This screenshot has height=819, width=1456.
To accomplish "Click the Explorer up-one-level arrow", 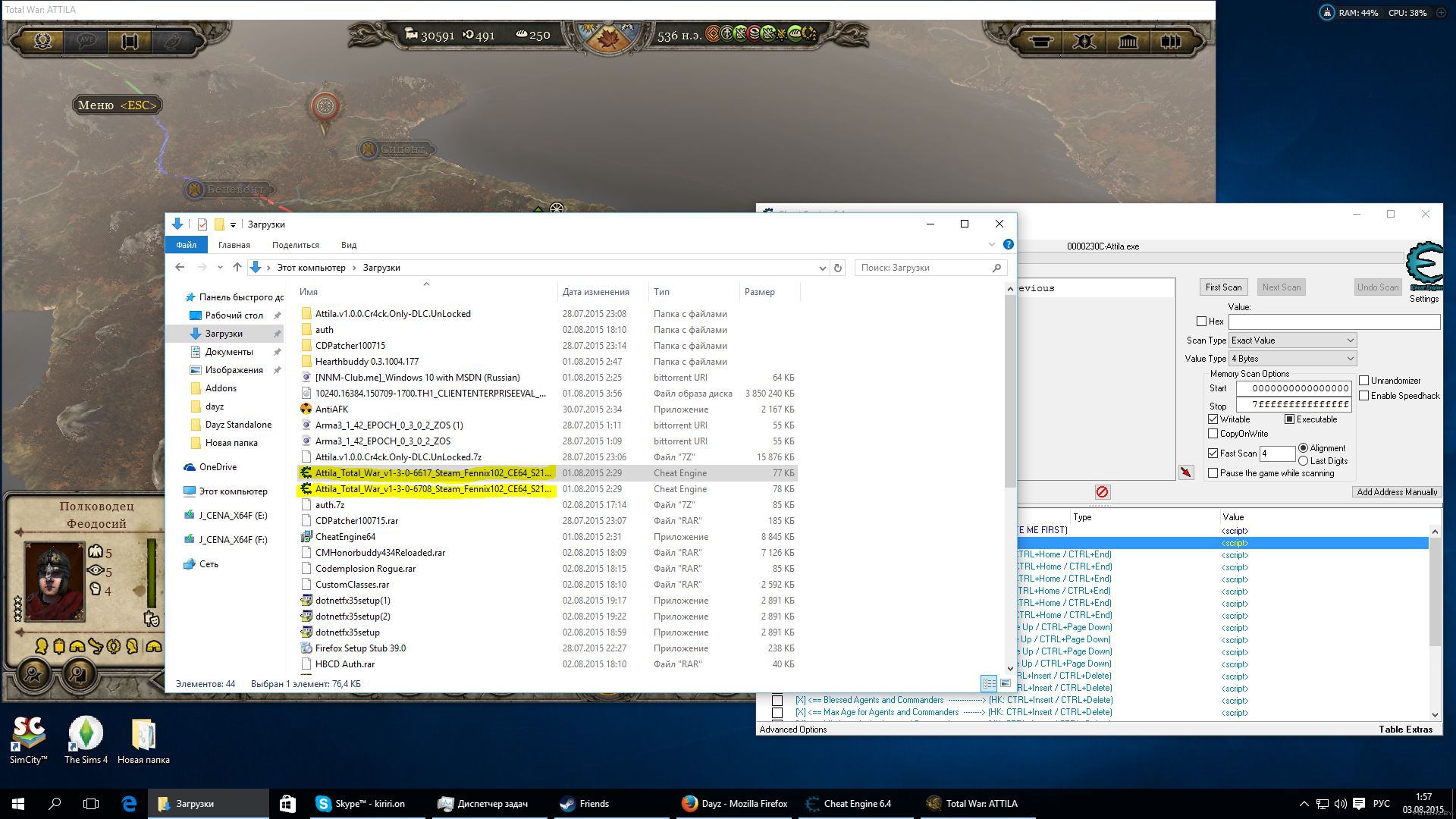I will click(x=237, y=267).
